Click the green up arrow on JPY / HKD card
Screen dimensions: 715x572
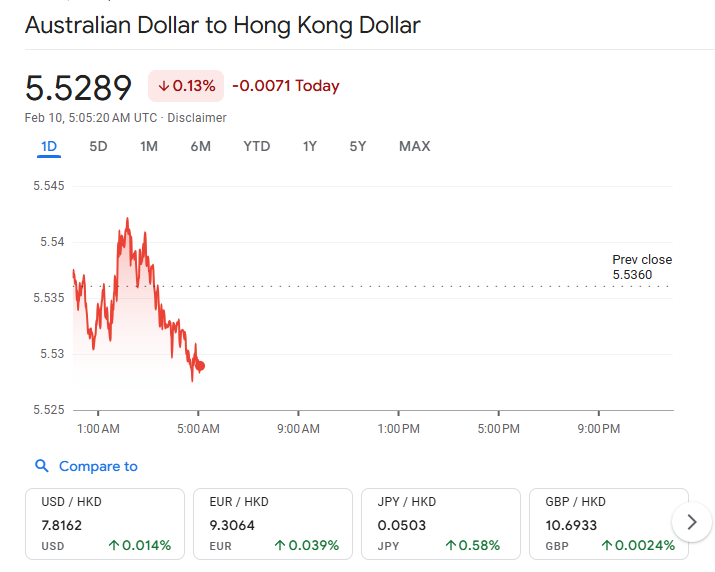451,546
